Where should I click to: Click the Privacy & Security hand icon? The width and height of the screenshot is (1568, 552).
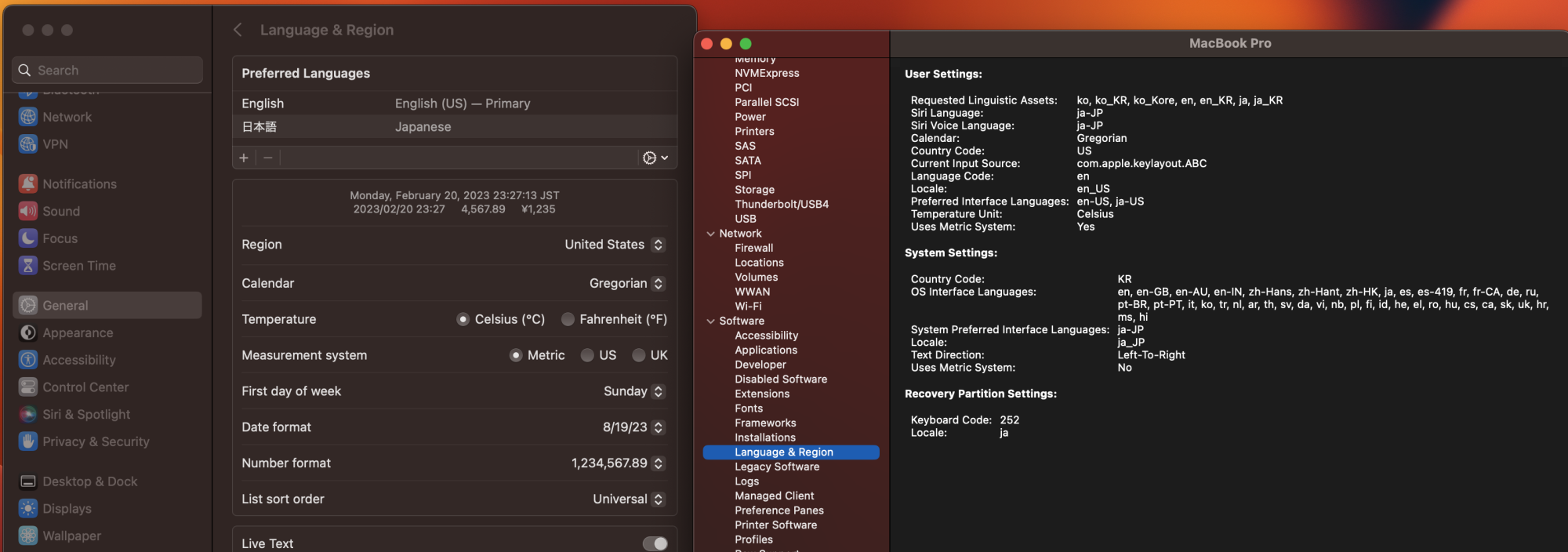pos(28,441)
